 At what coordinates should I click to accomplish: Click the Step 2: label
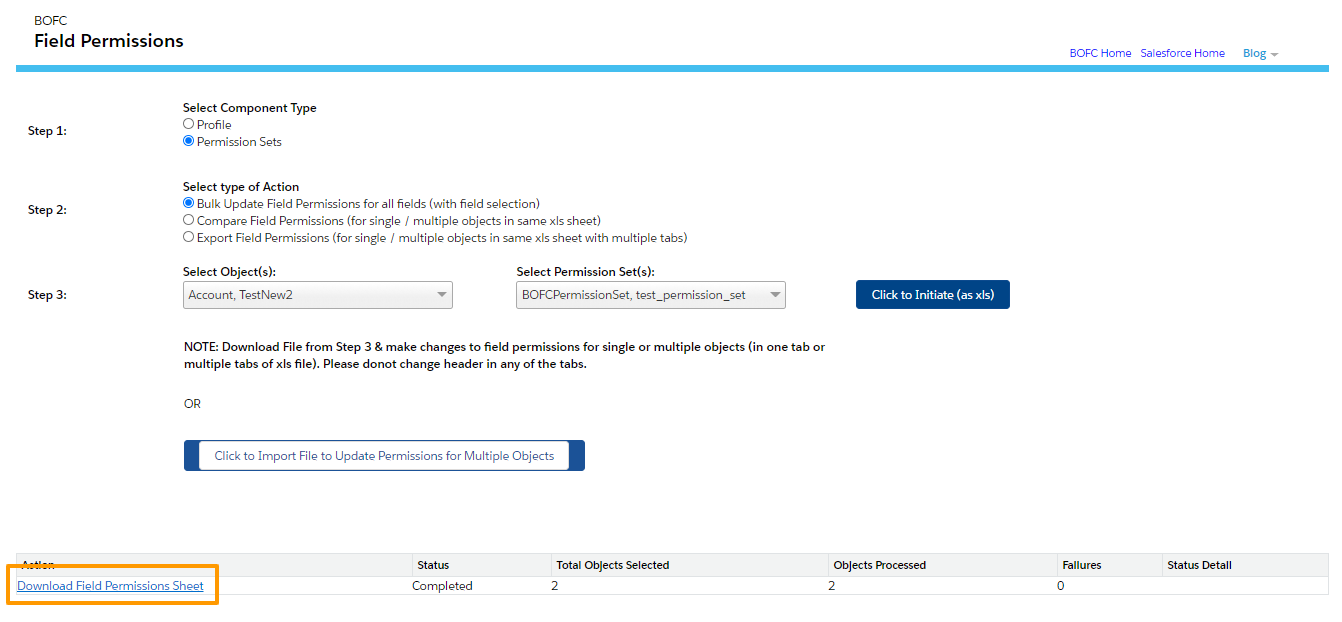pos(47,210)
